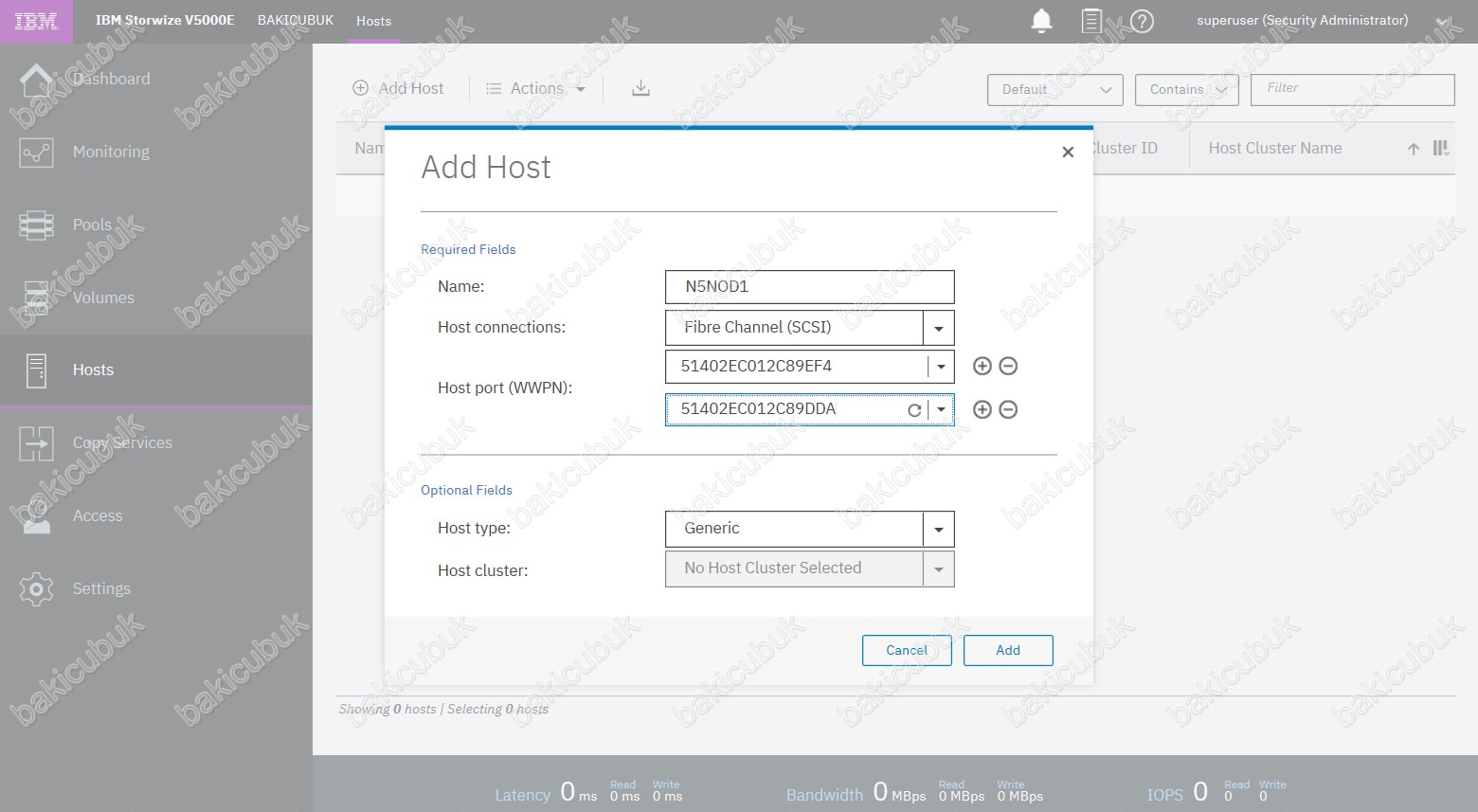Open the running tasks clipboard icon

point(1091,20)
